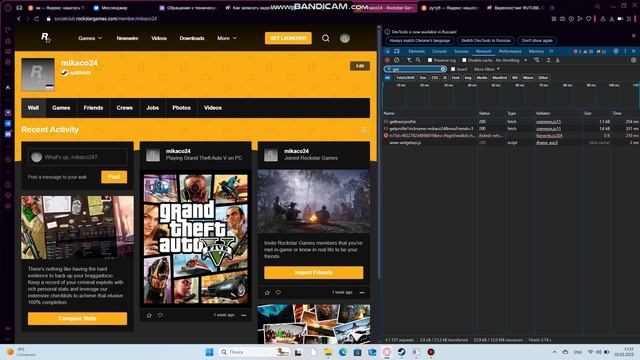Click the DevTools inspect element picker icon
Image resolution: width=640 pixels, height=360 pixels.
(x=388, y=51)
